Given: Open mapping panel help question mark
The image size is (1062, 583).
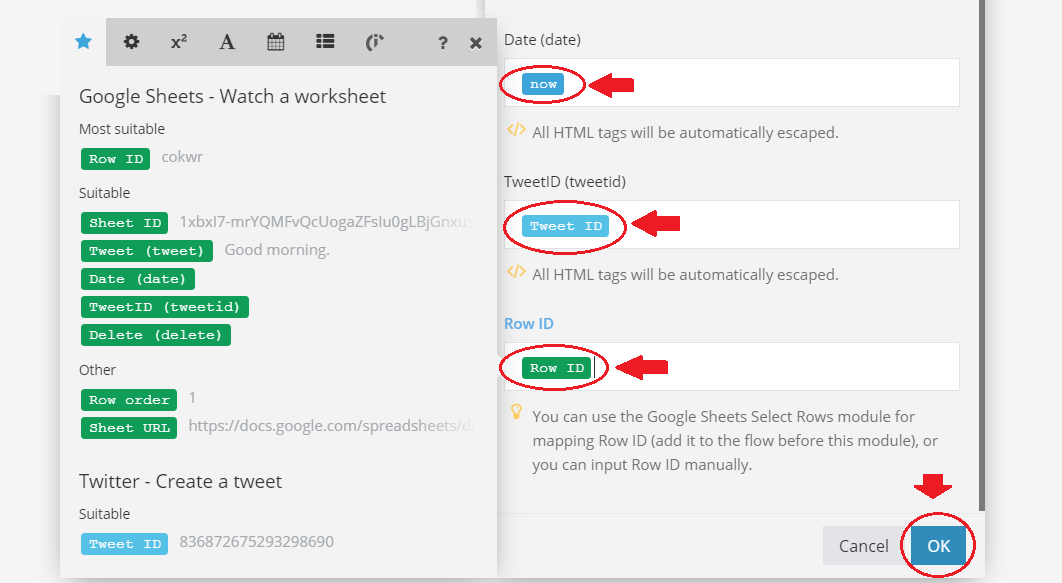Looking at the screenshot, I should click(x=443, y=43).
